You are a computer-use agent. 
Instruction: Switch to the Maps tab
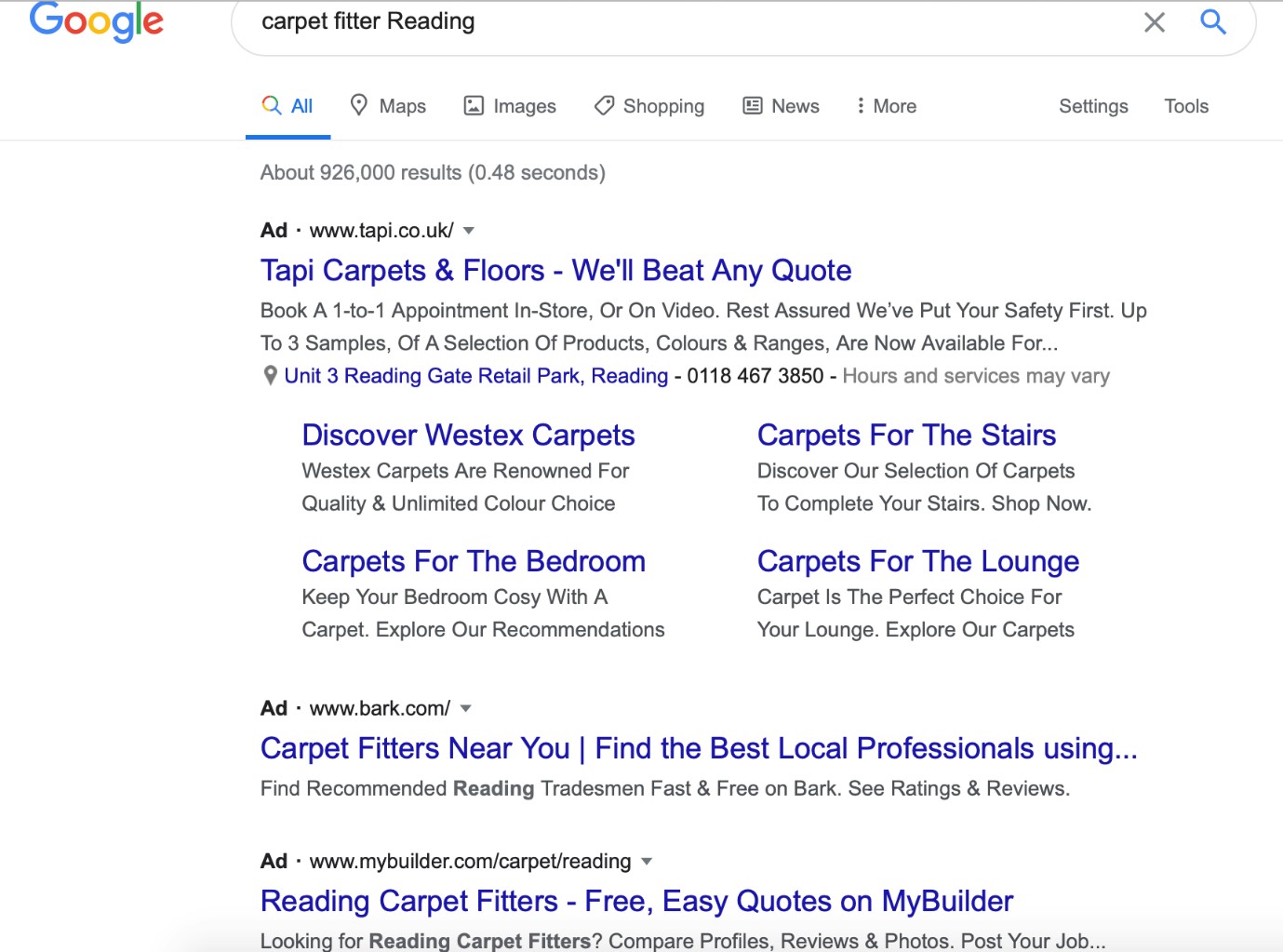(x=388, y=106)
